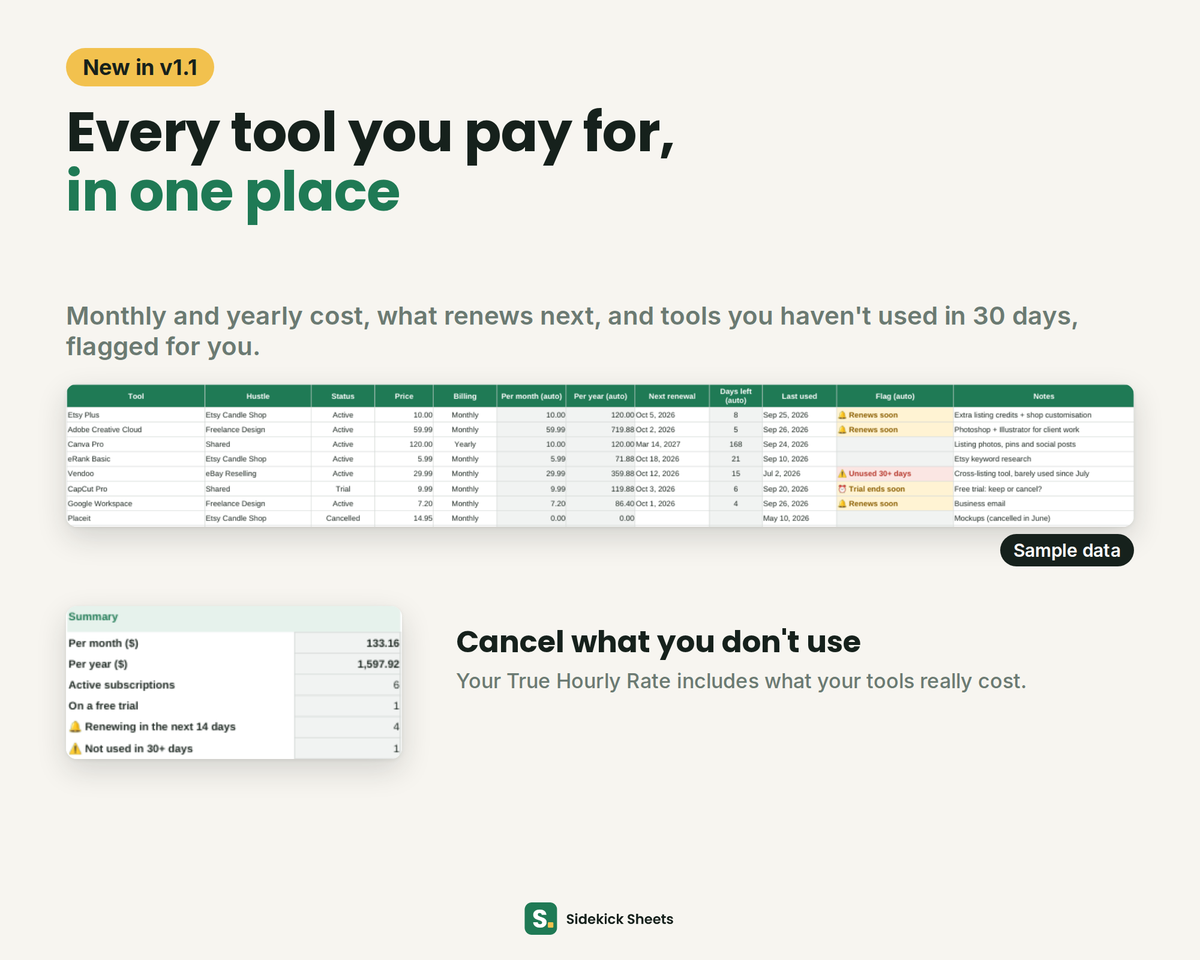Click the 'Billing' column header
Image resolution: width=1200 pixels, height=960 pixels.
click(465, 396)
